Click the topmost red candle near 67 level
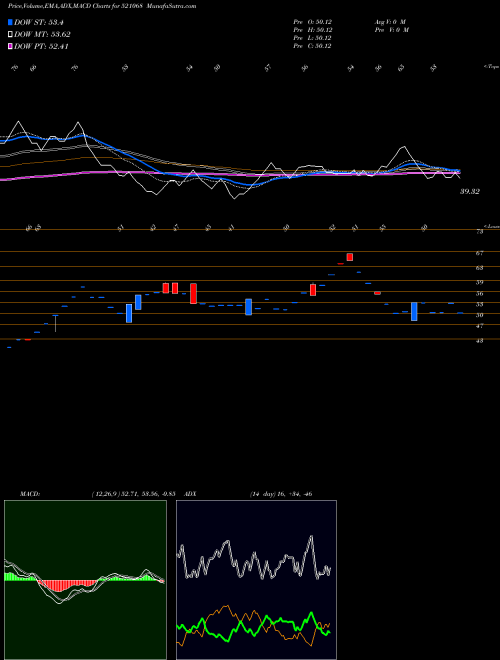Image resolution: width=500 pixels, height=660 pixels. 350,257
